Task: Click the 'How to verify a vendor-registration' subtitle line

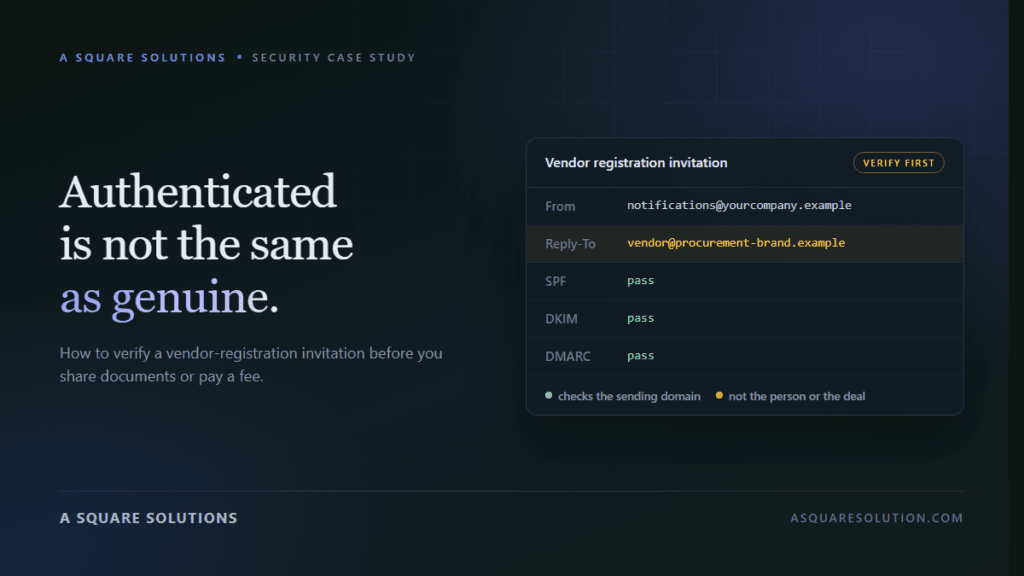Action: coord(251,353)
